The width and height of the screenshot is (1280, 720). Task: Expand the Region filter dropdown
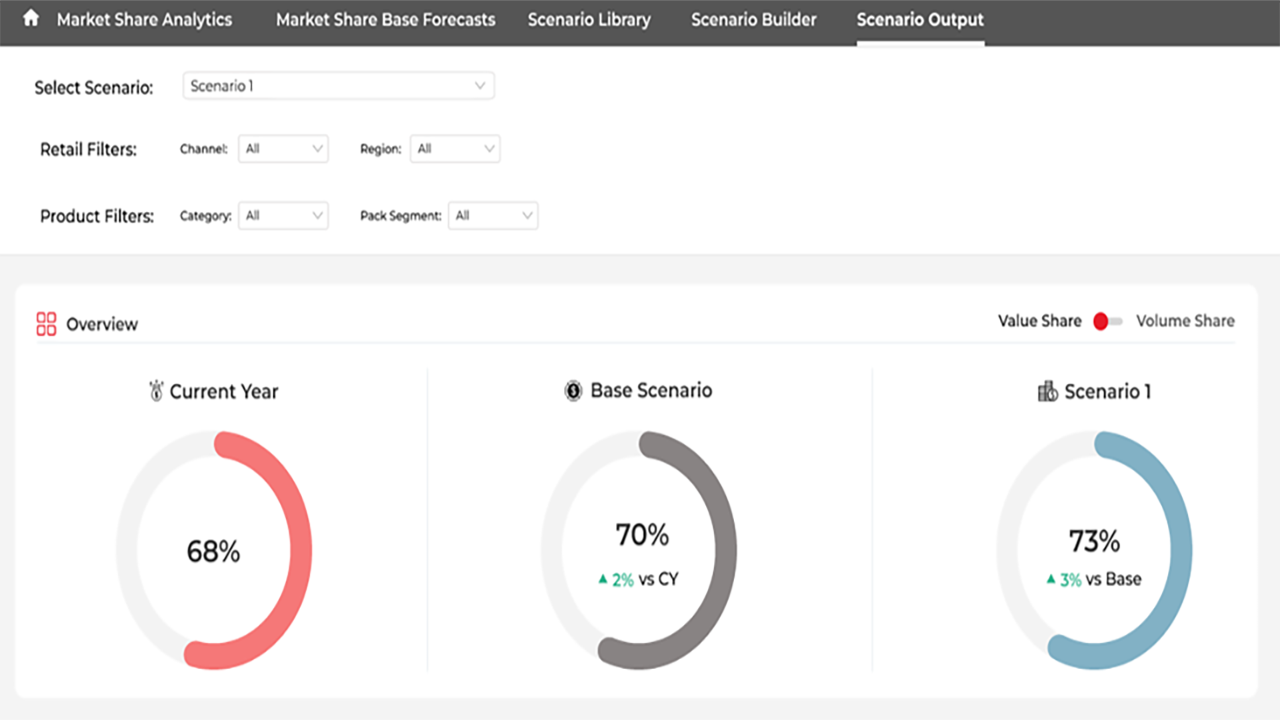pos(455,149)
